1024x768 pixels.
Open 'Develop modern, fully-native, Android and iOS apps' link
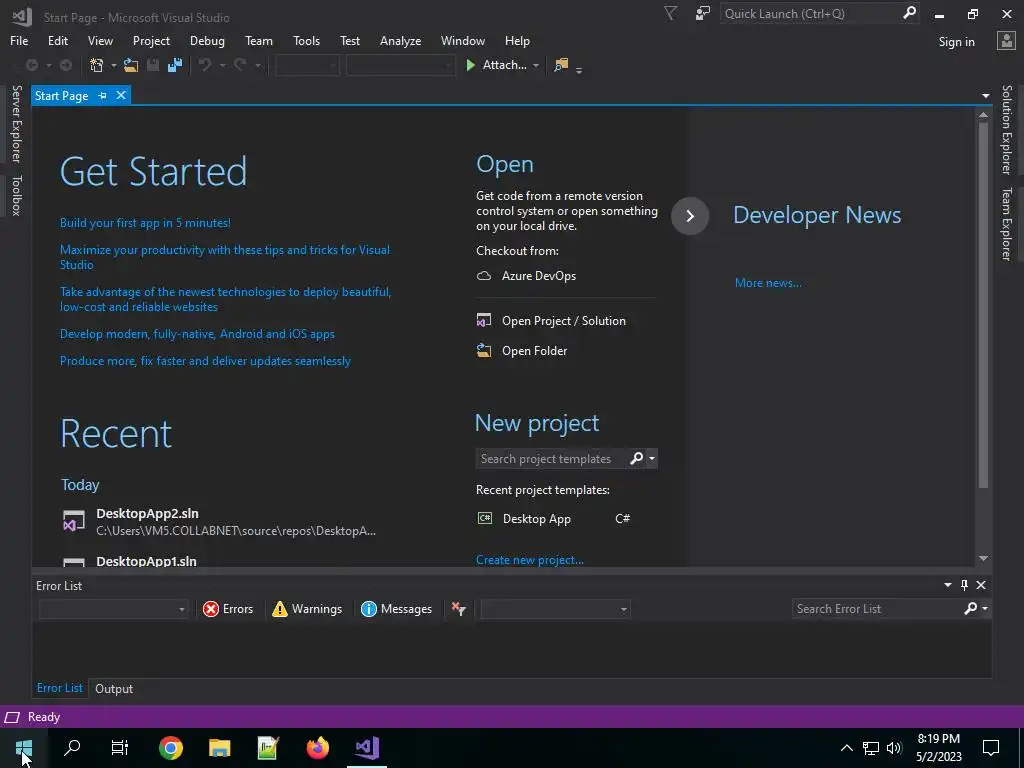click(197, 334)
